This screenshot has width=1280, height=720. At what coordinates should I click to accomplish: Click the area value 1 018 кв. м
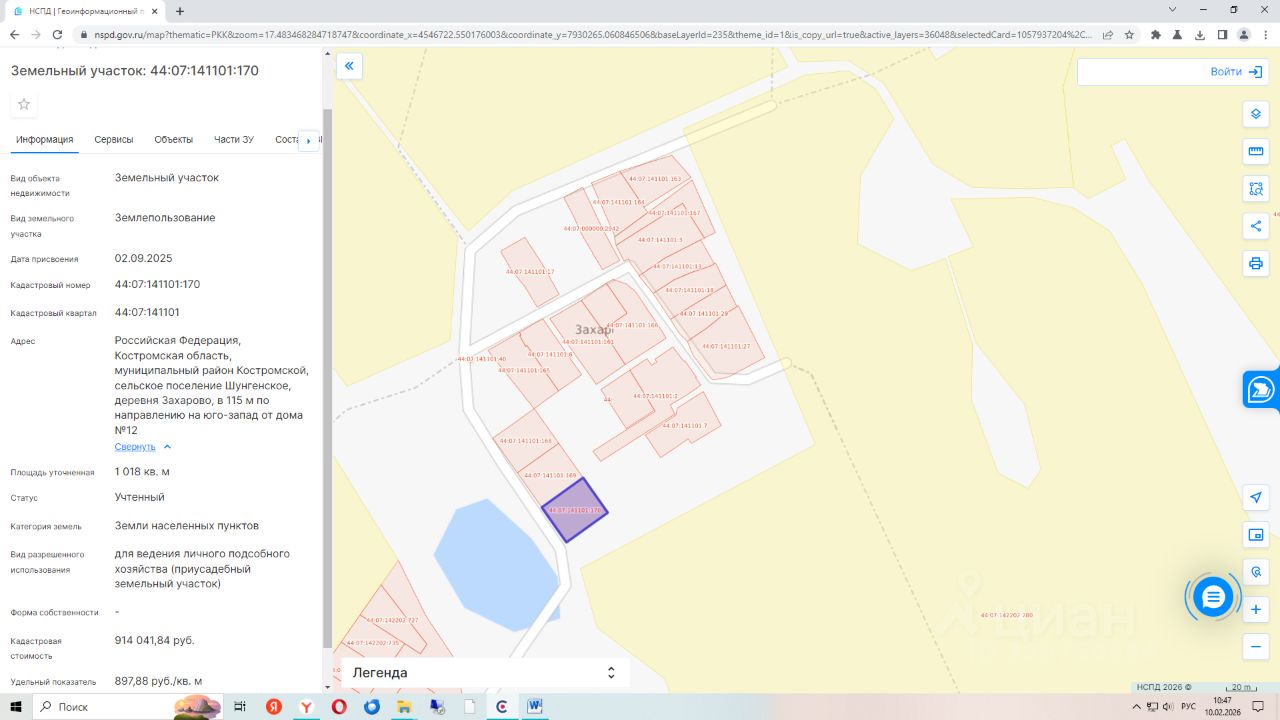(x=142, y=472)
